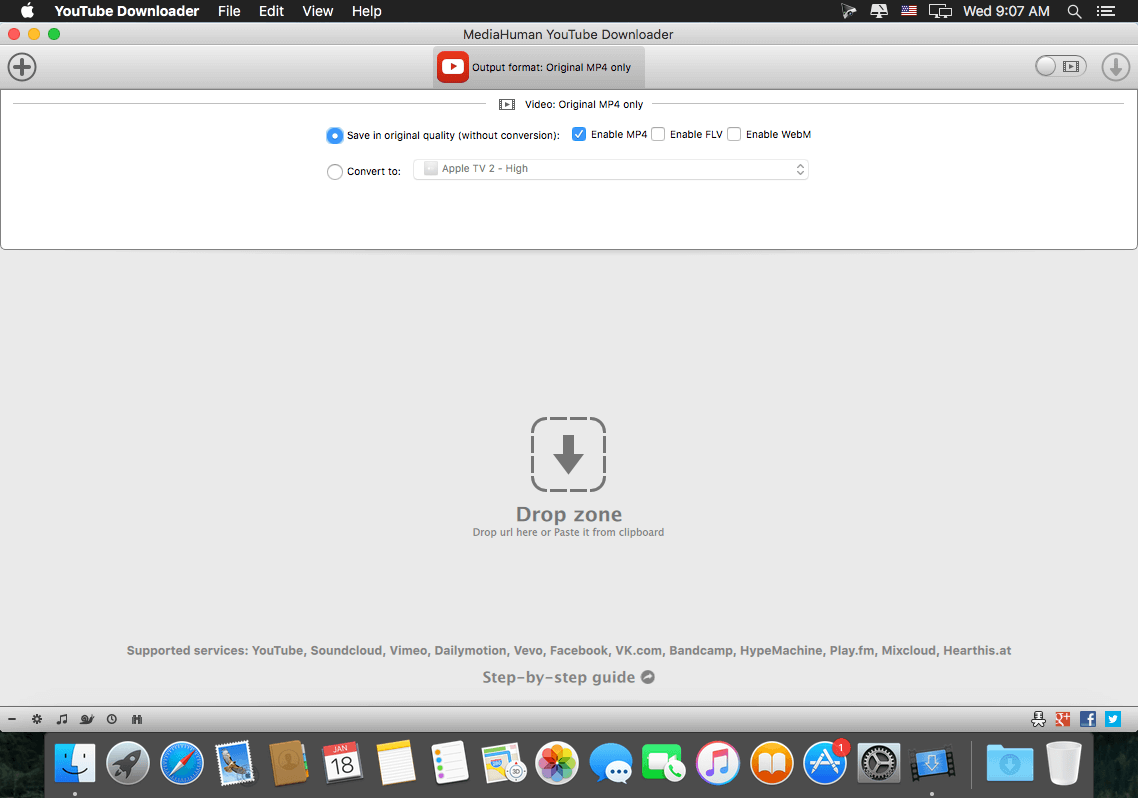Open Photos from the dock
The height and width of the screenshot is (798, 1138).
(x=557, y=763)
